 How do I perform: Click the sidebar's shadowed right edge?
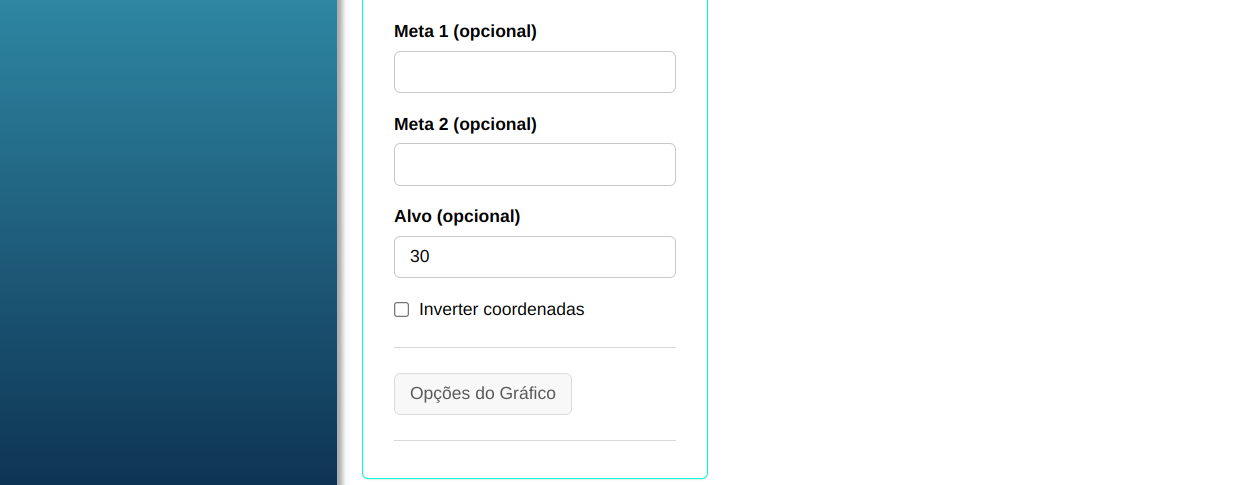click(x=340, y=240)
